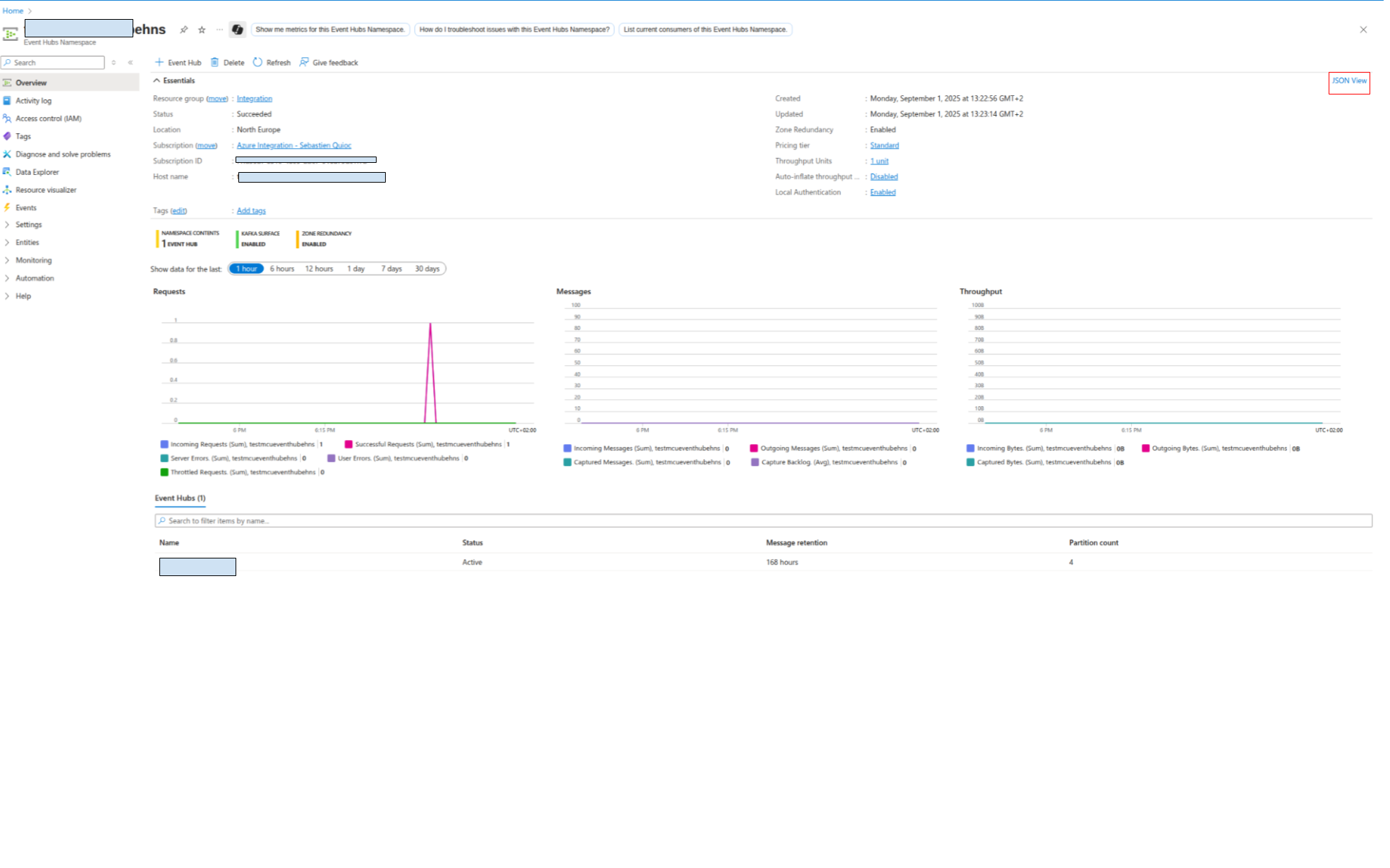Click the Resource visualizer icon
Viewport: 1390px width, 868px height.
pos(7,190)
